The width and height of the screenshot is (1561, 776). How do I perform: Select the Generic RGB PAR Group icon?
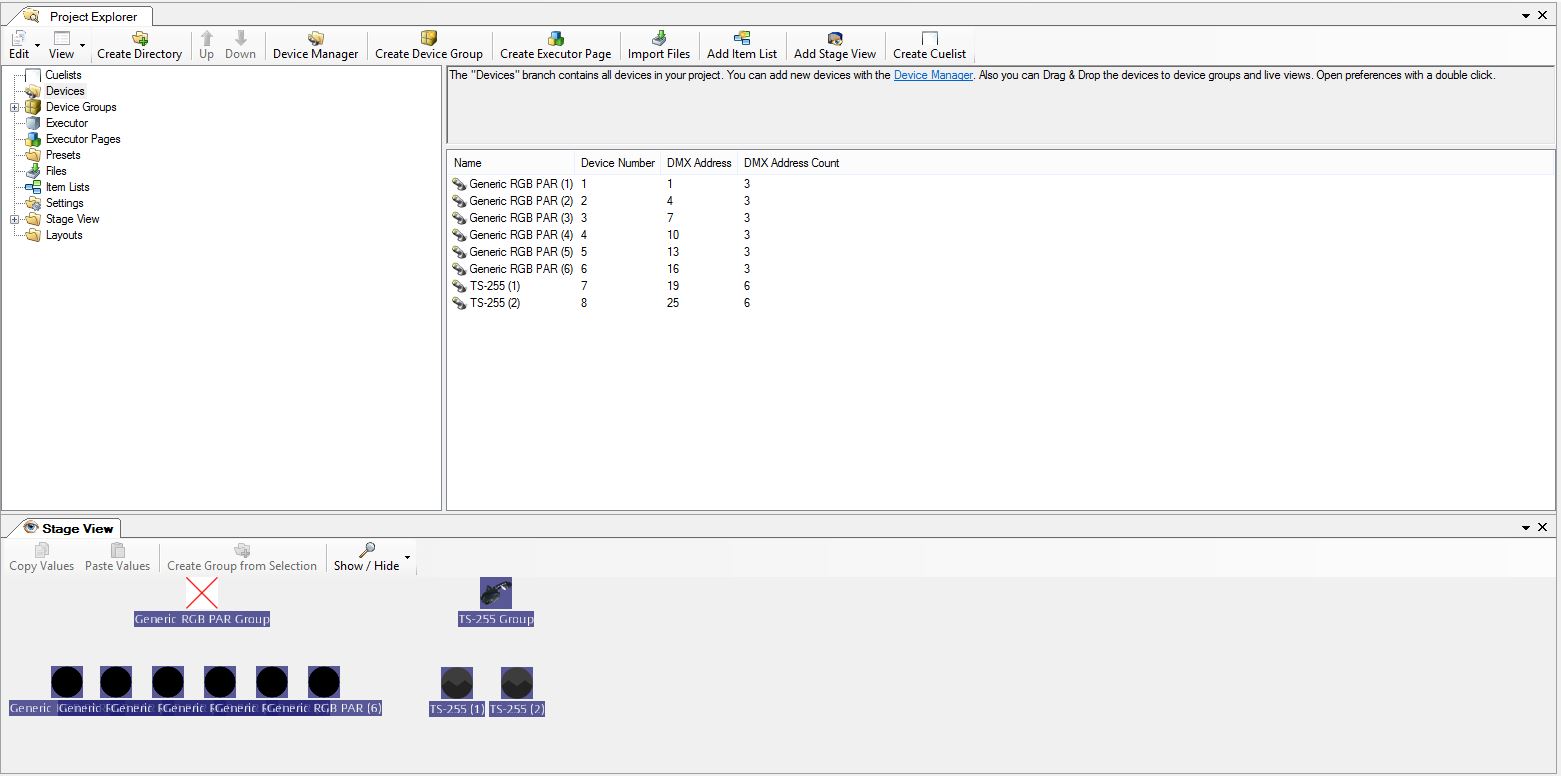click(202, 593)
